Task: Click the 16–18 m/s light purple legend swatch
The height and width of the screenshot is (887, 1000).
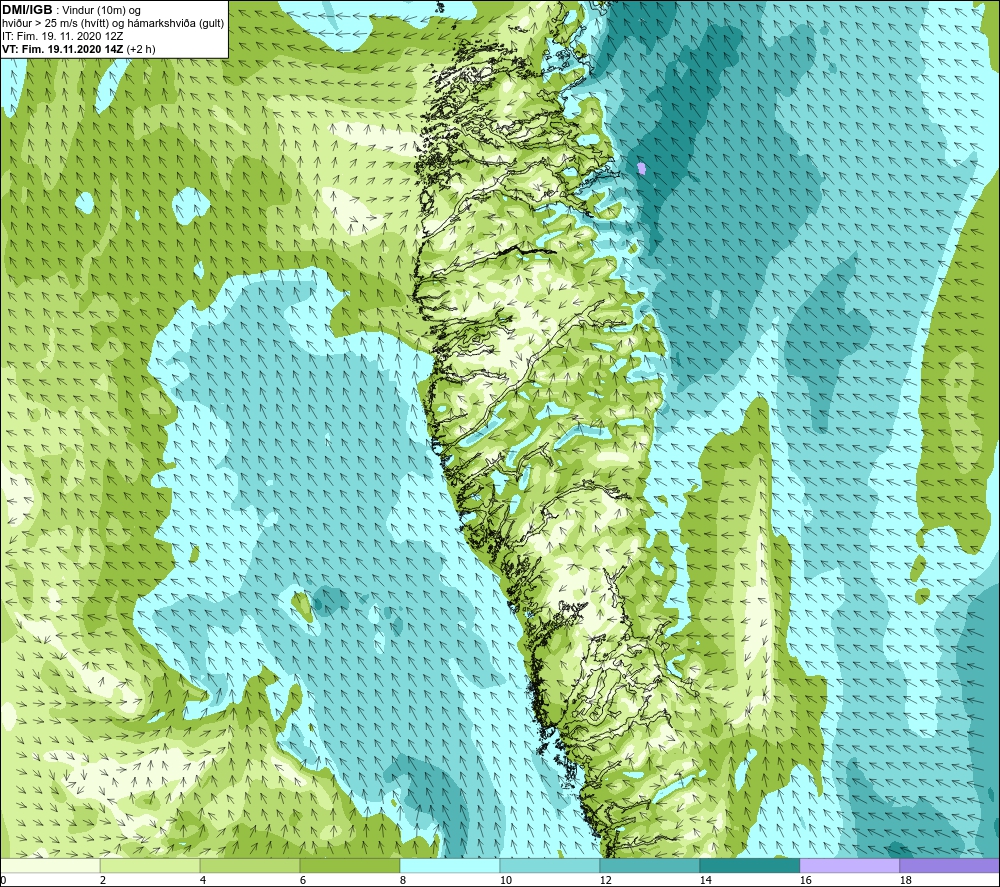Action: pos(849,865)
